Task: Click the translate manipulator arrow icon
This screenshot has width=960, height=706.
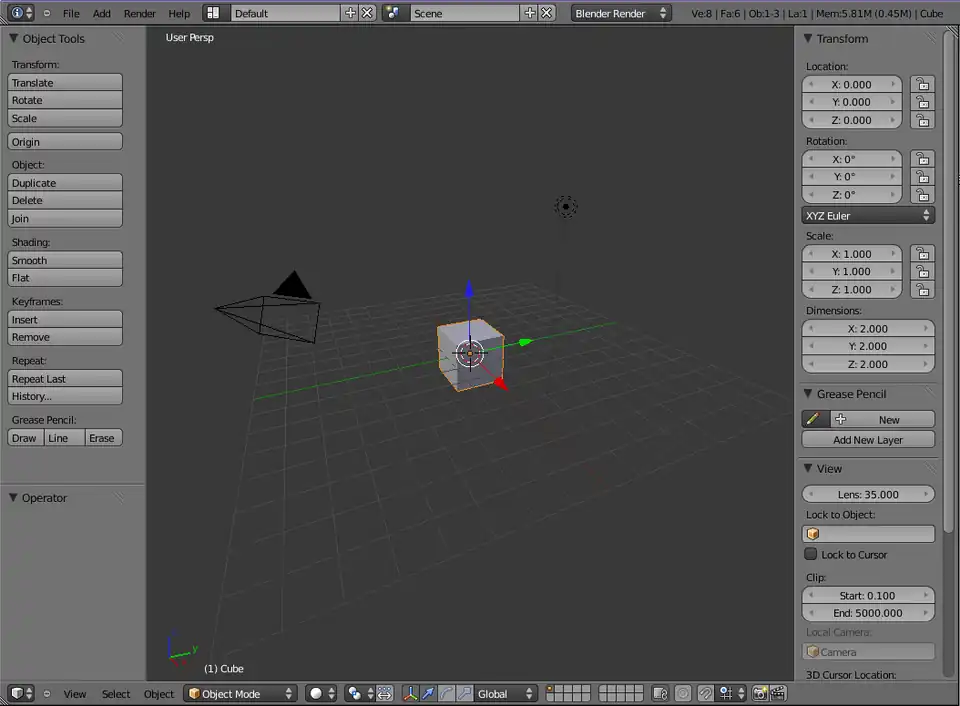Action: tap(428, 693)
